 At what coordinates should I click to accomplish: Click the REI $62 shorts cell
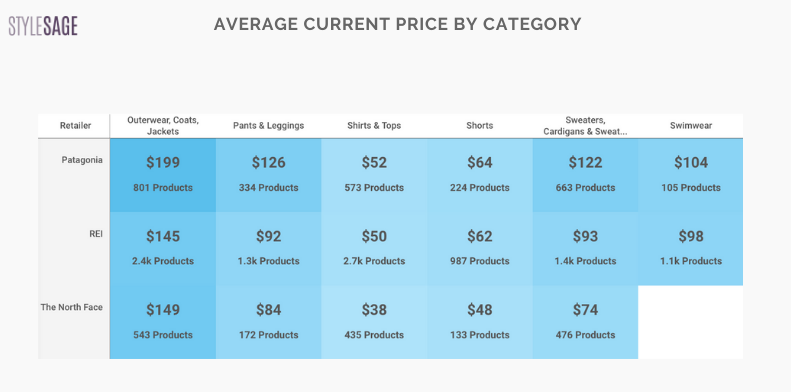(480, 249)
